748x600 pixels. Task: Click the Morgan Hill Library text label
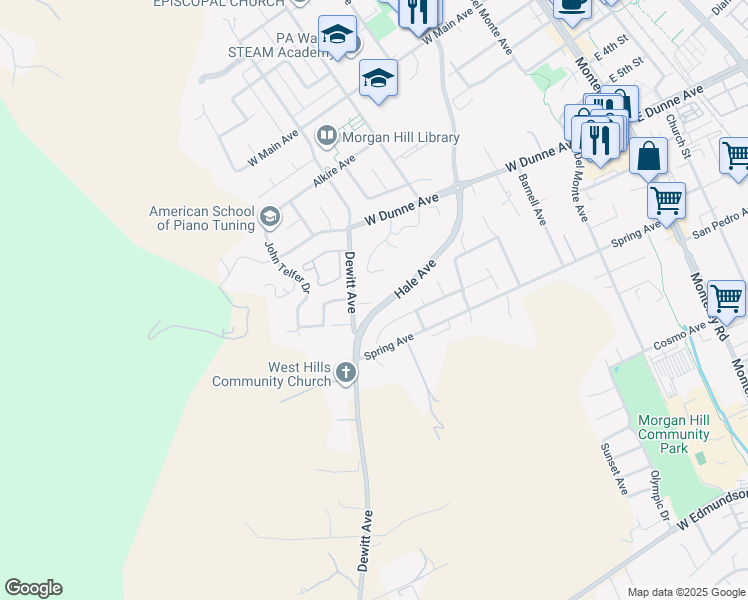(401, 137)
